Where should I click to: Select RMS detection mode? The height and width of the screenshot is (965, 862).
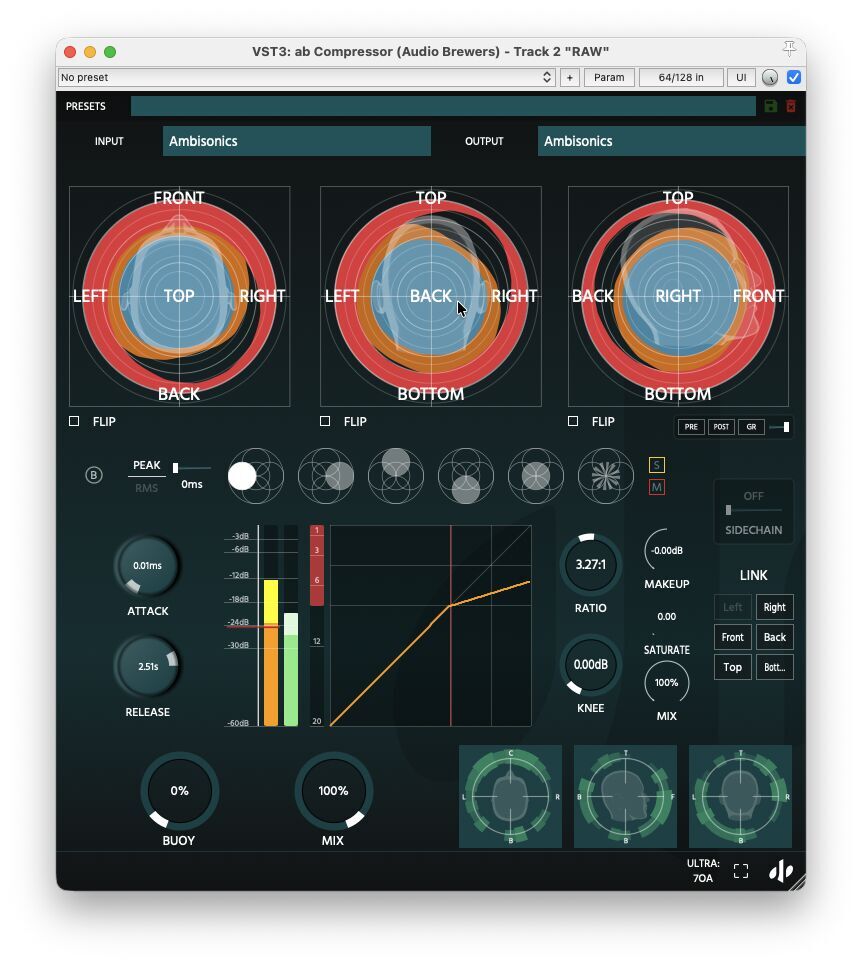(146, 488)
